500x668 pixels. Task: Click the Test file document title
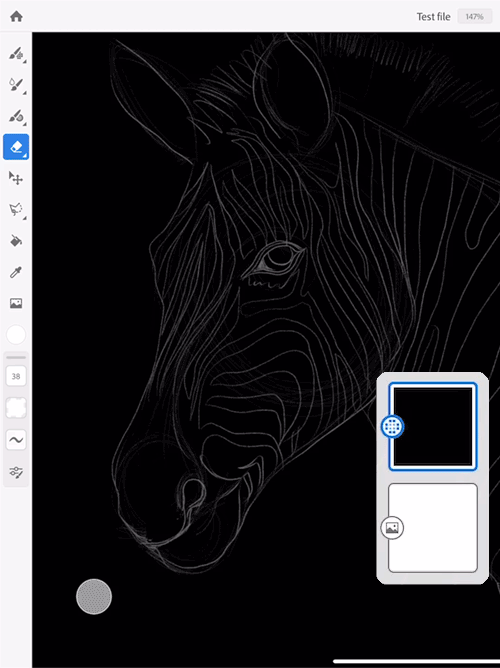coord(433,17)
